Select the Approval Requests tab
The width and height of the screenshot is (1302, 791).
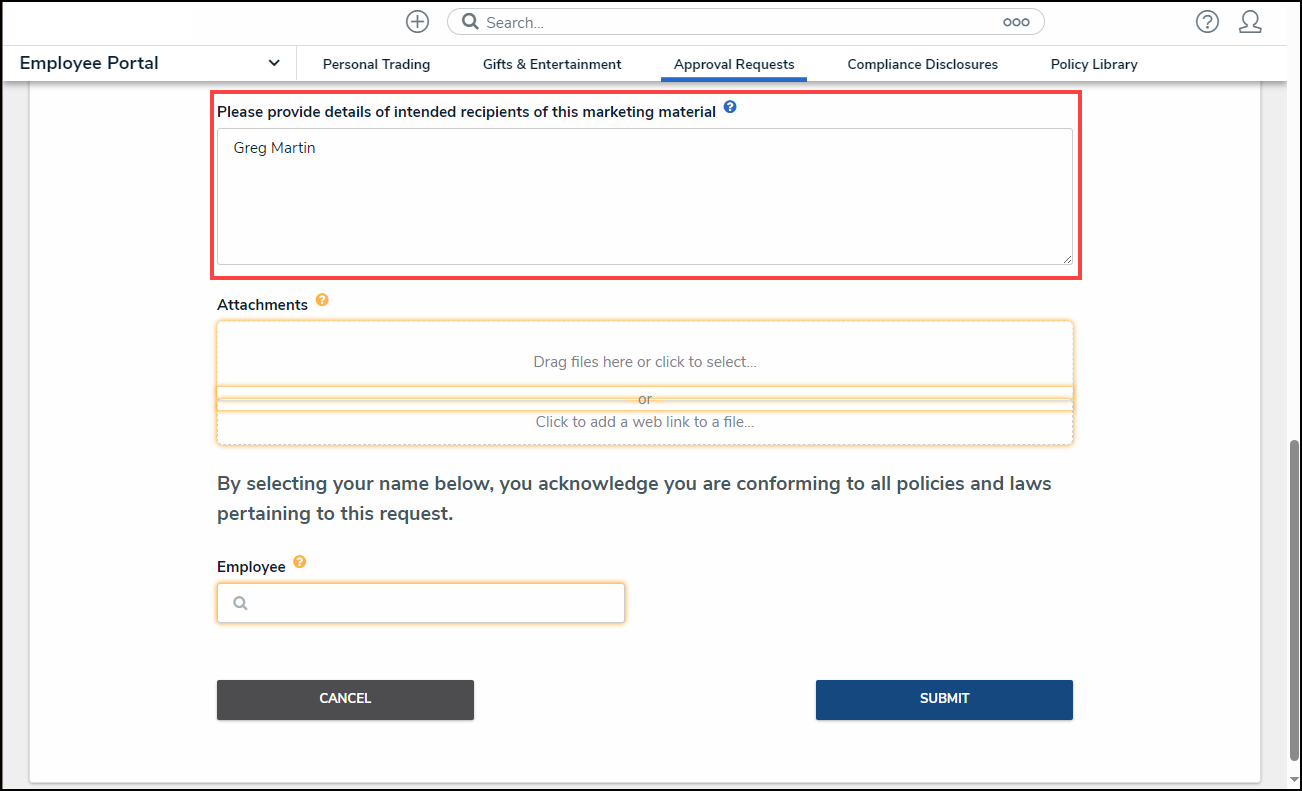pyautogui.click(x=734, y=64)
